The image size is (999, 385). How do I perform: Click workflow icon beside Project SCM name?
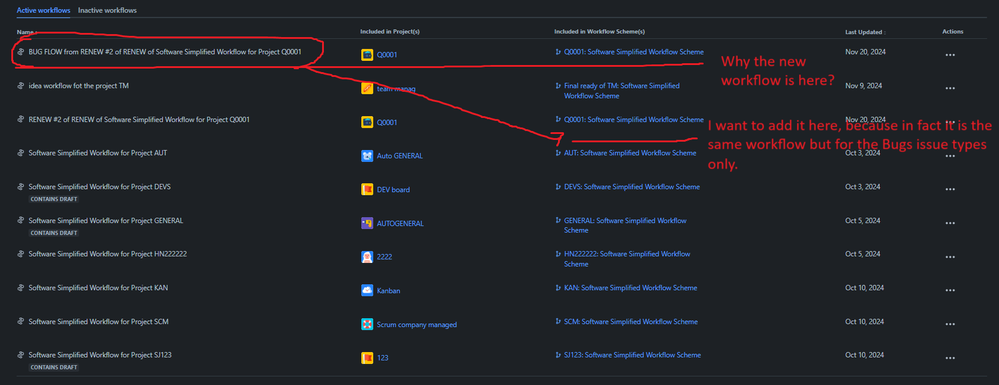[21, 321]
